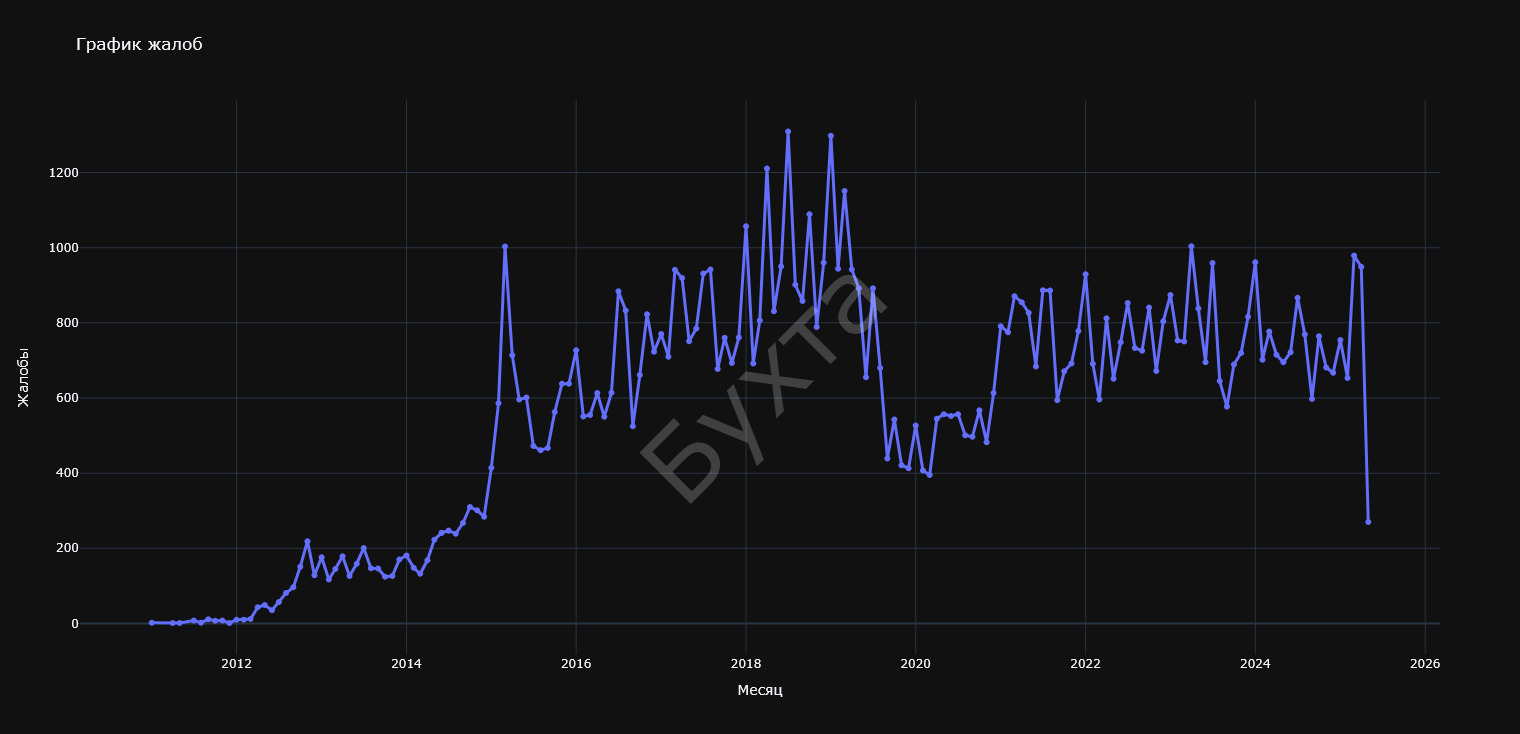The height and width of the screenshot is (734, 1520).
Task: Click the 2026 x-axis tick label
Action: tap(1425, 662)
